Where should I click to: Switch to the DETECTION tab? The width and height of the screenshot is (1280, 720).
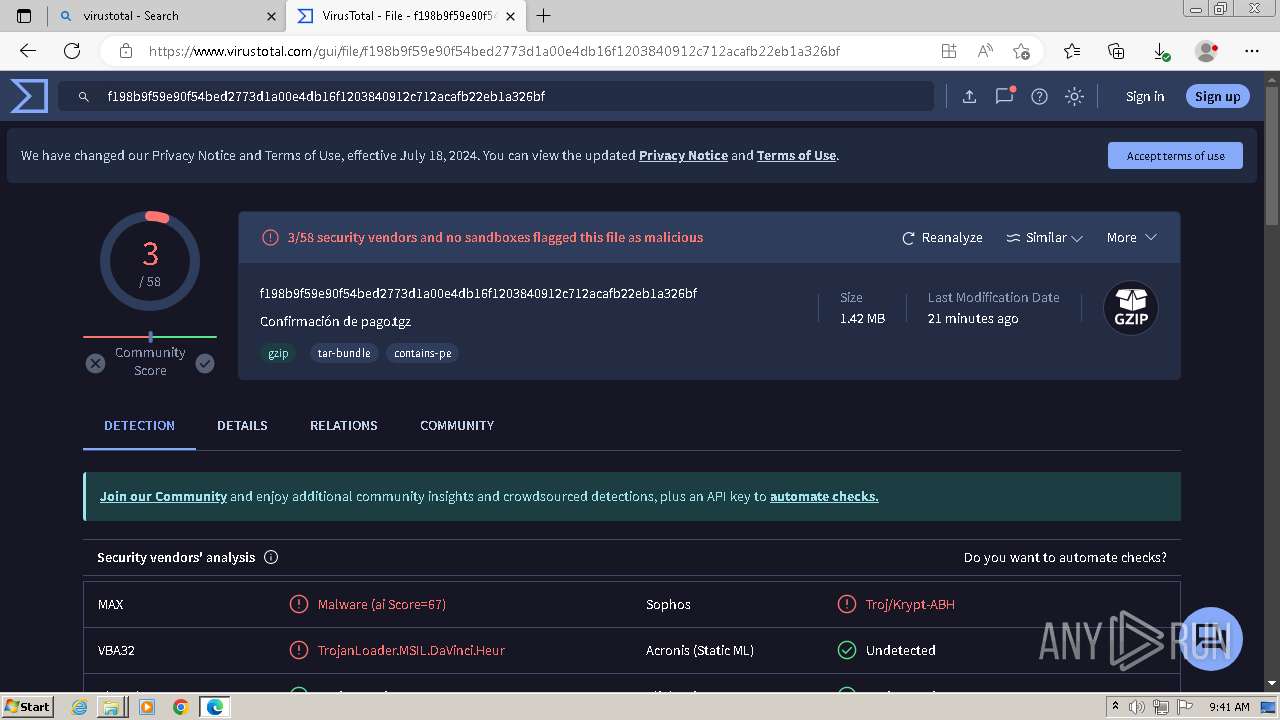coord(139,425)
